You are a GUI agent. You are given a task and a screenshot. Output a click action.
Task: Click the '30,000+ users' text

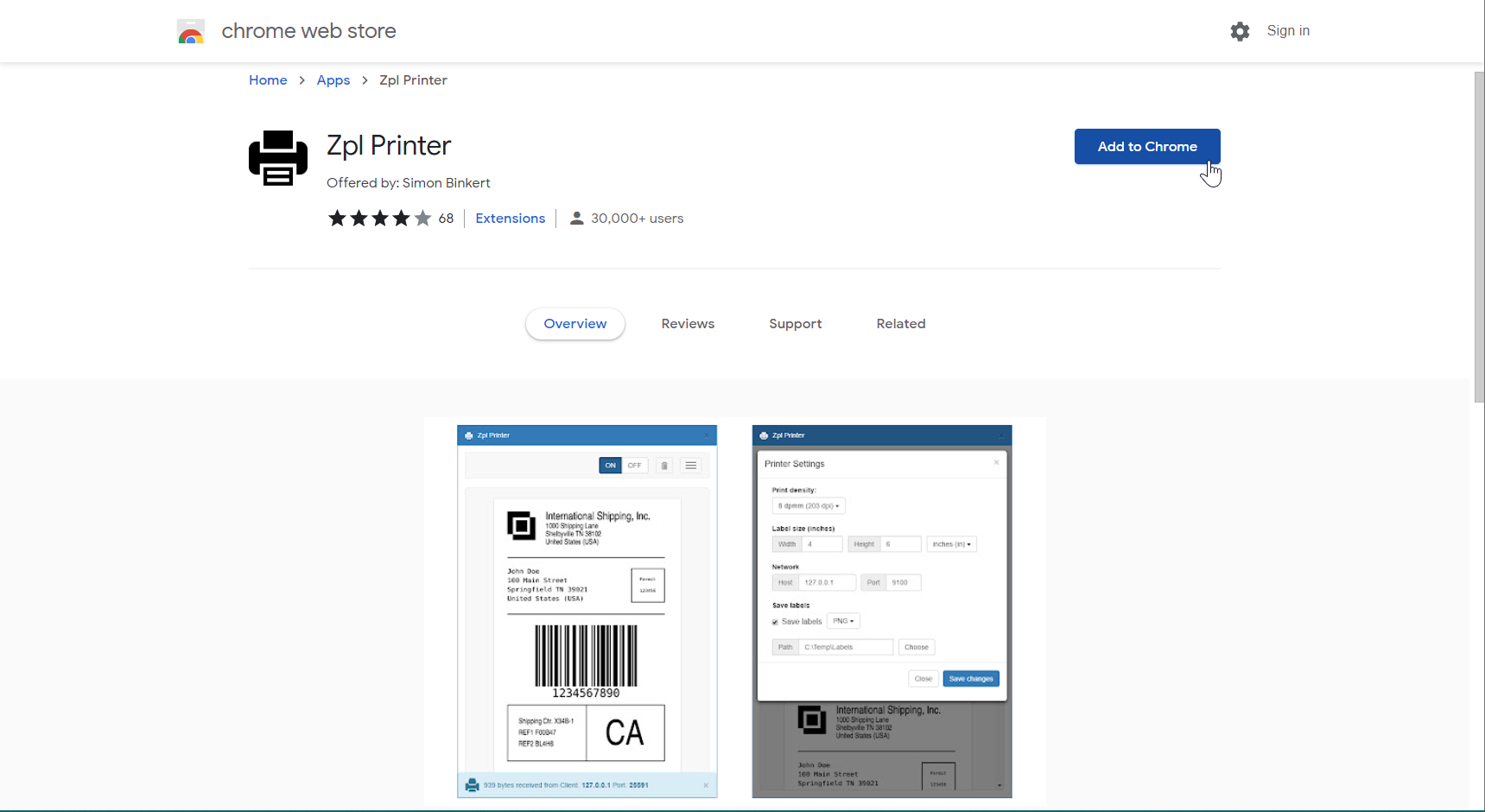tap(637, 219)
